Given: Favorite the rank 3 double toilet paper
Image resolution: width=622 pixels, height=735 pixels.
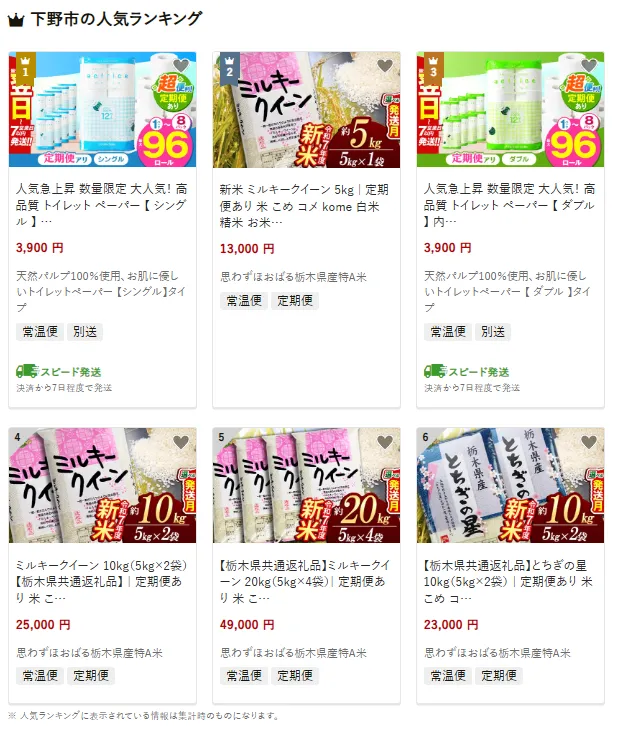Looking at the screenshot, I should click(x=589, y=66).
